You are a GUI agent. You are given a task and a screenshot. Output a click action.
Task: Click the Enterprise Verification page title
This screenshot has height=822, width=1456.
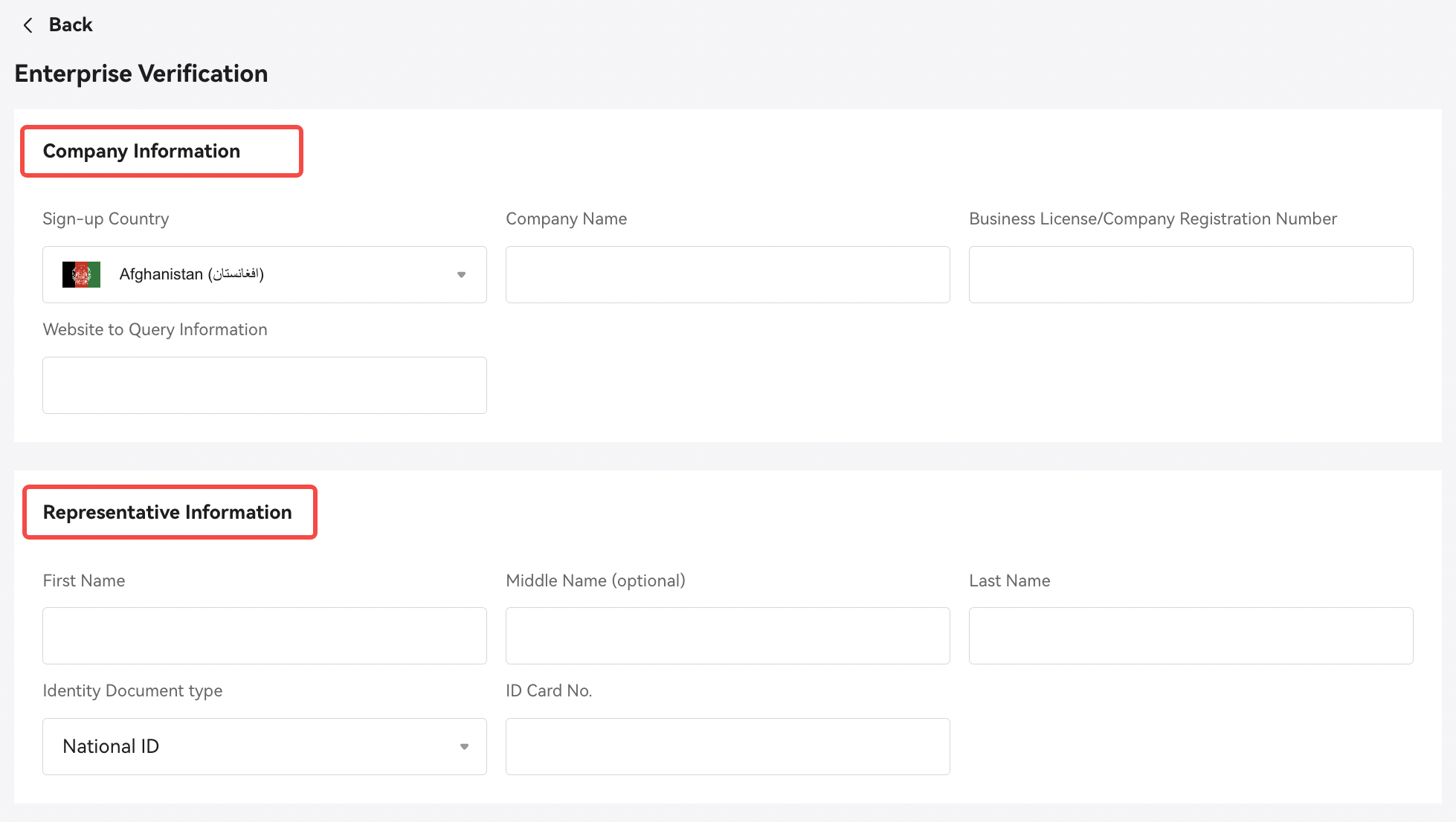pyautogui.click(x=141, y=74)
